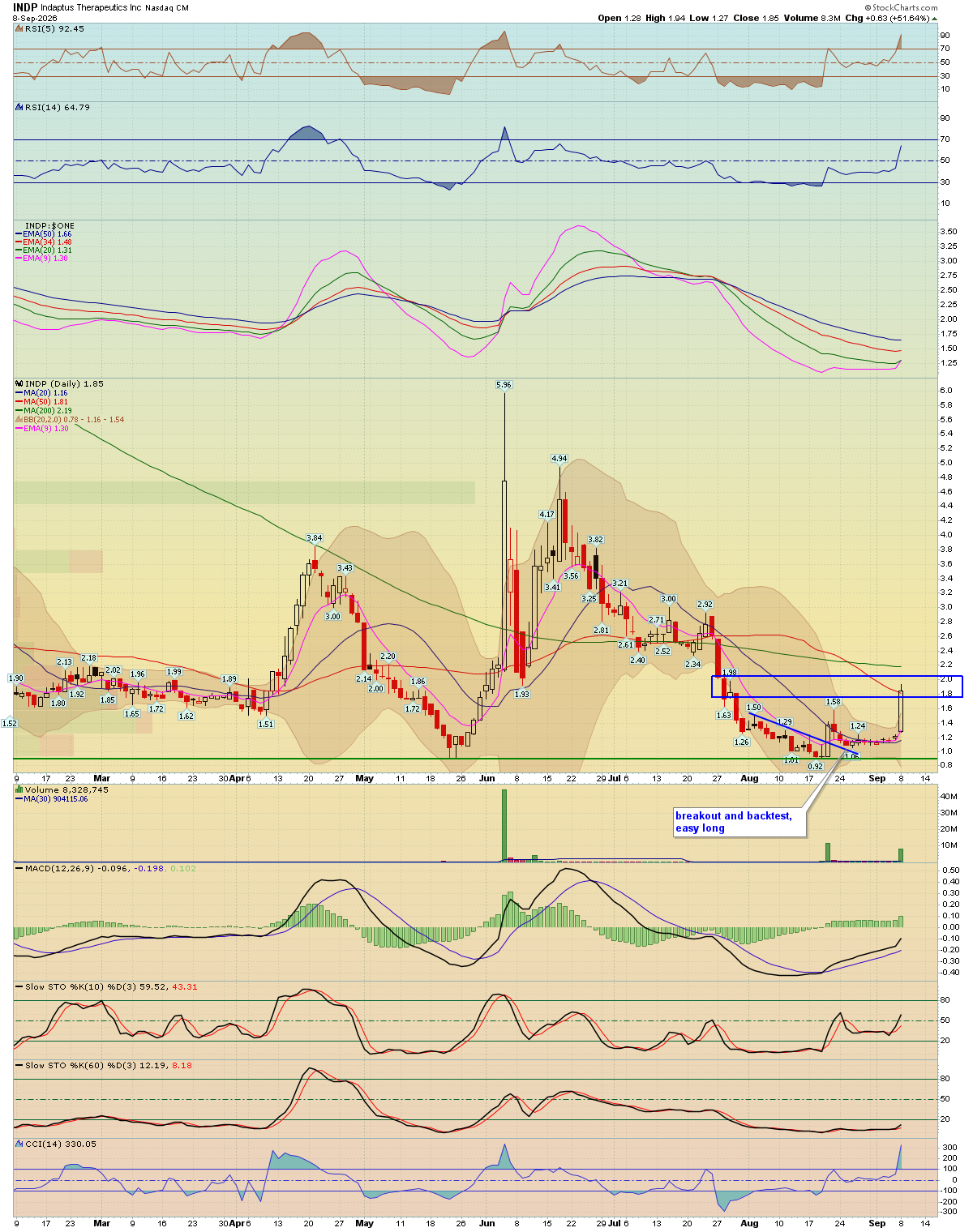Click the 1.51 April low price label
973x1232 pixels.
pyautogui.click(x=265, y=725)
